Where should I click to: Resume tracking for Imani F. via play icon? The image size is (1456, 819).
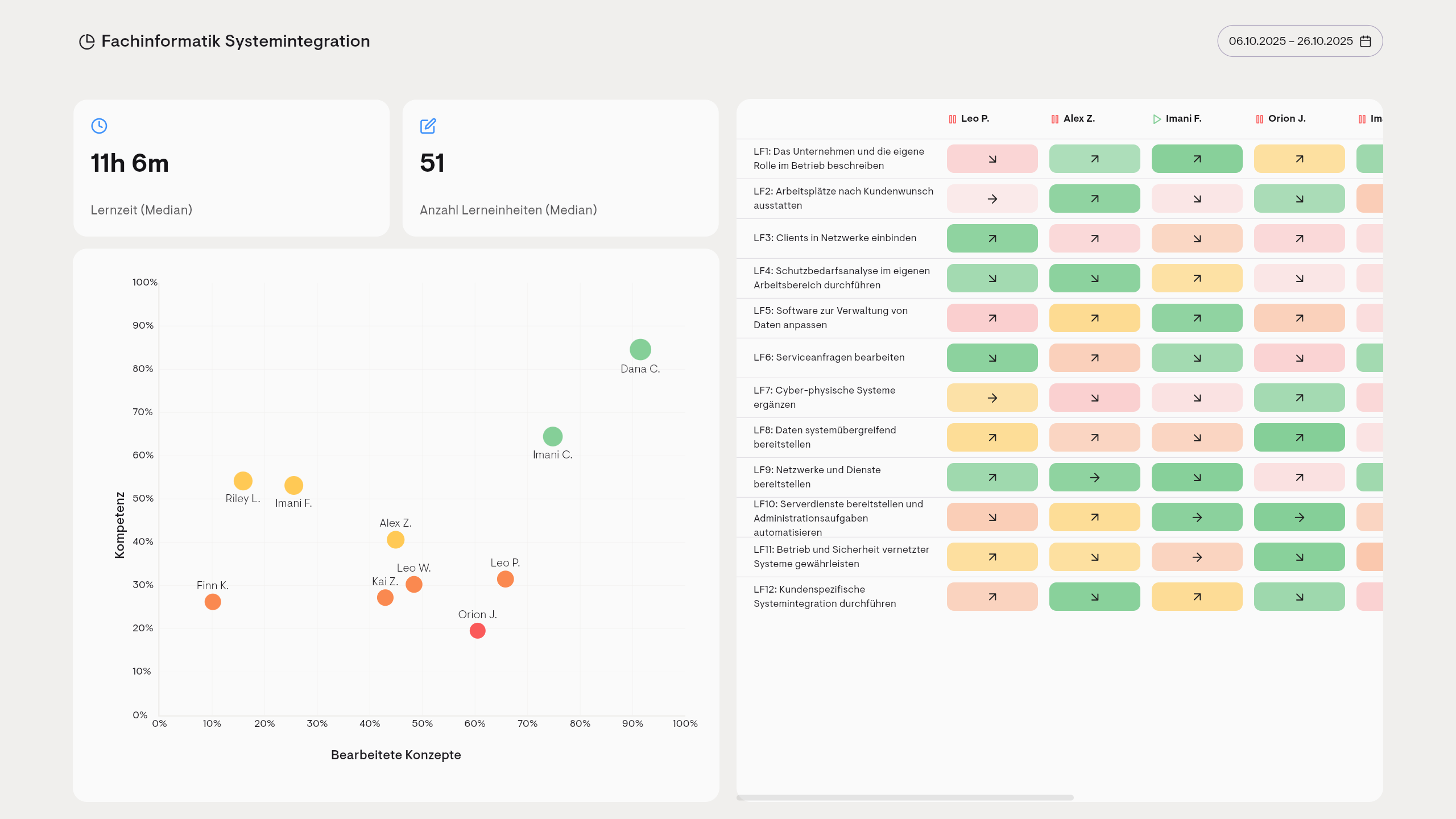(x=1156, y=119)
